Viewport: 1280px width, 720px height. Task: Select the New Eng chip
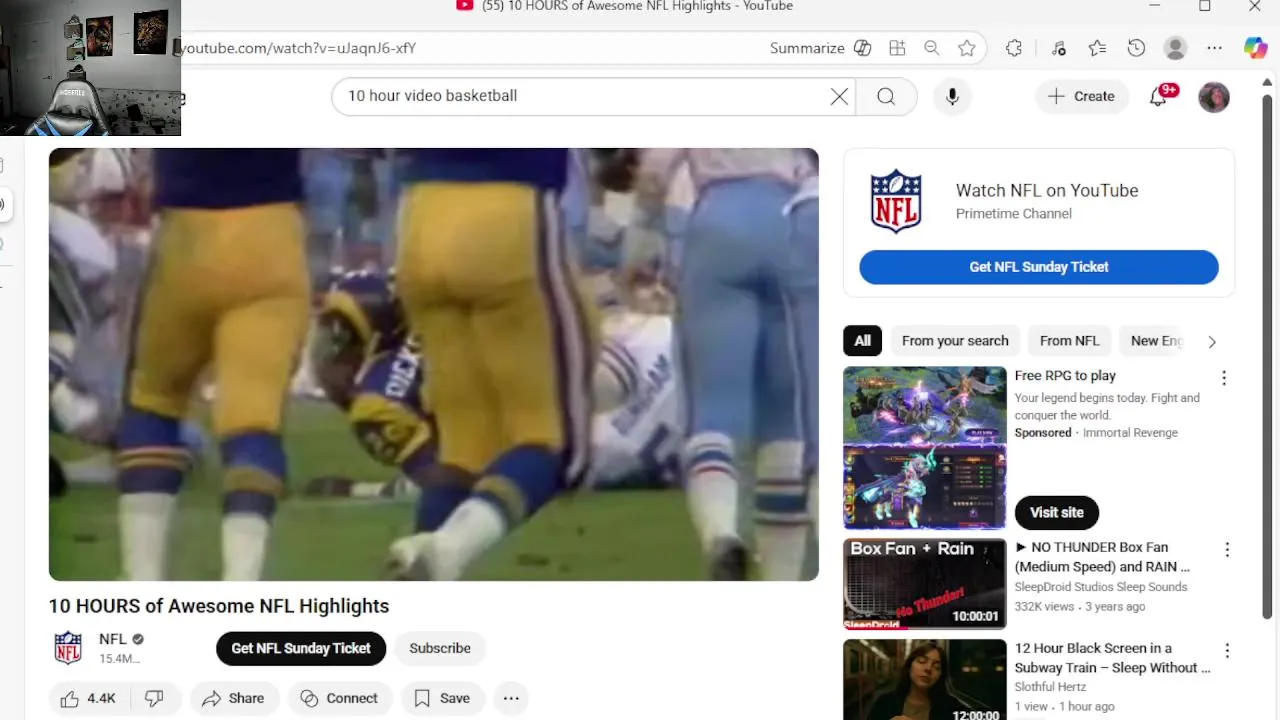(x=1155, y=341)
